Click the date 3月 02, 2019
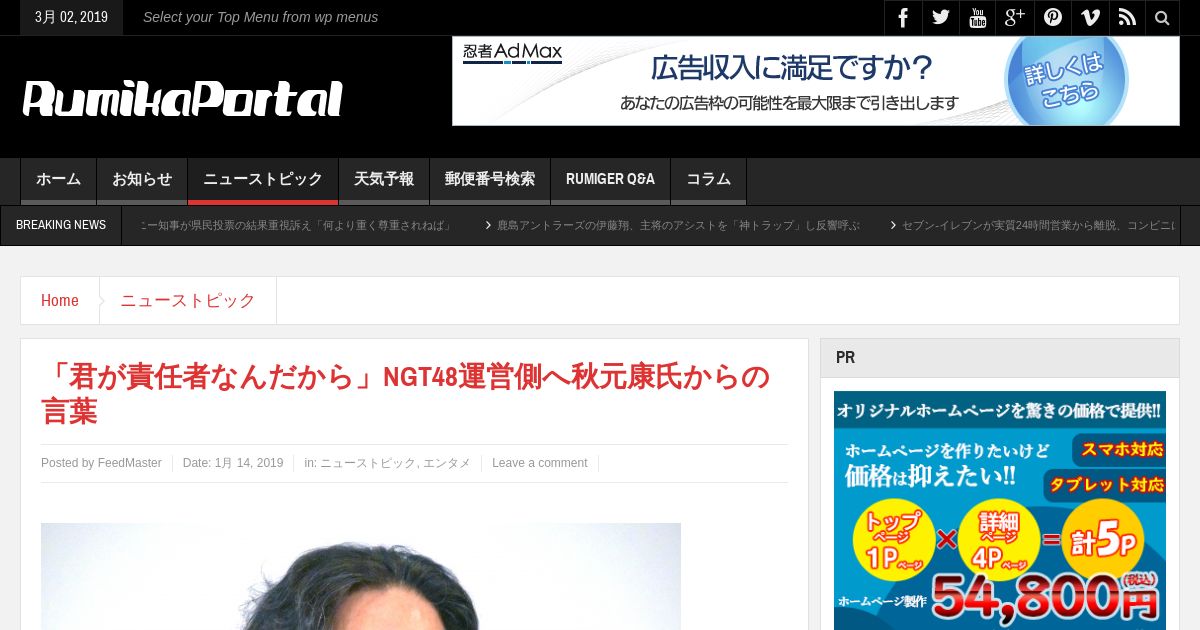 coord(71,17)
